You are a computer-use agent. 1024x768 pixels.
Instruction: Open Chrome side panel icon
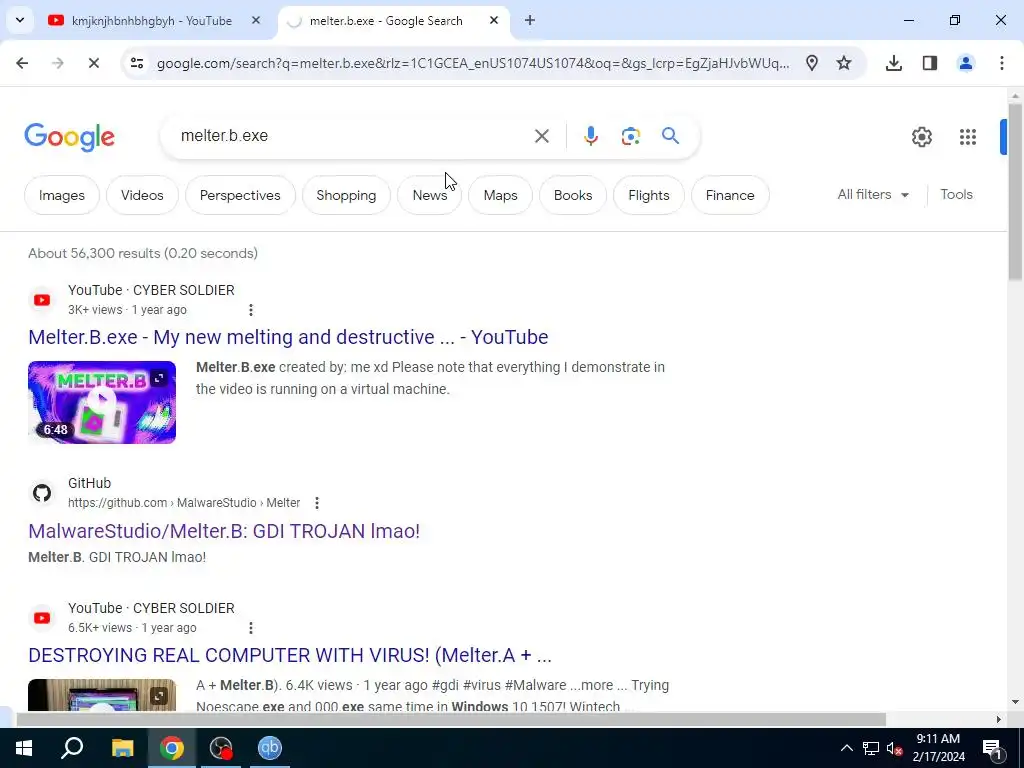(930, 63)
